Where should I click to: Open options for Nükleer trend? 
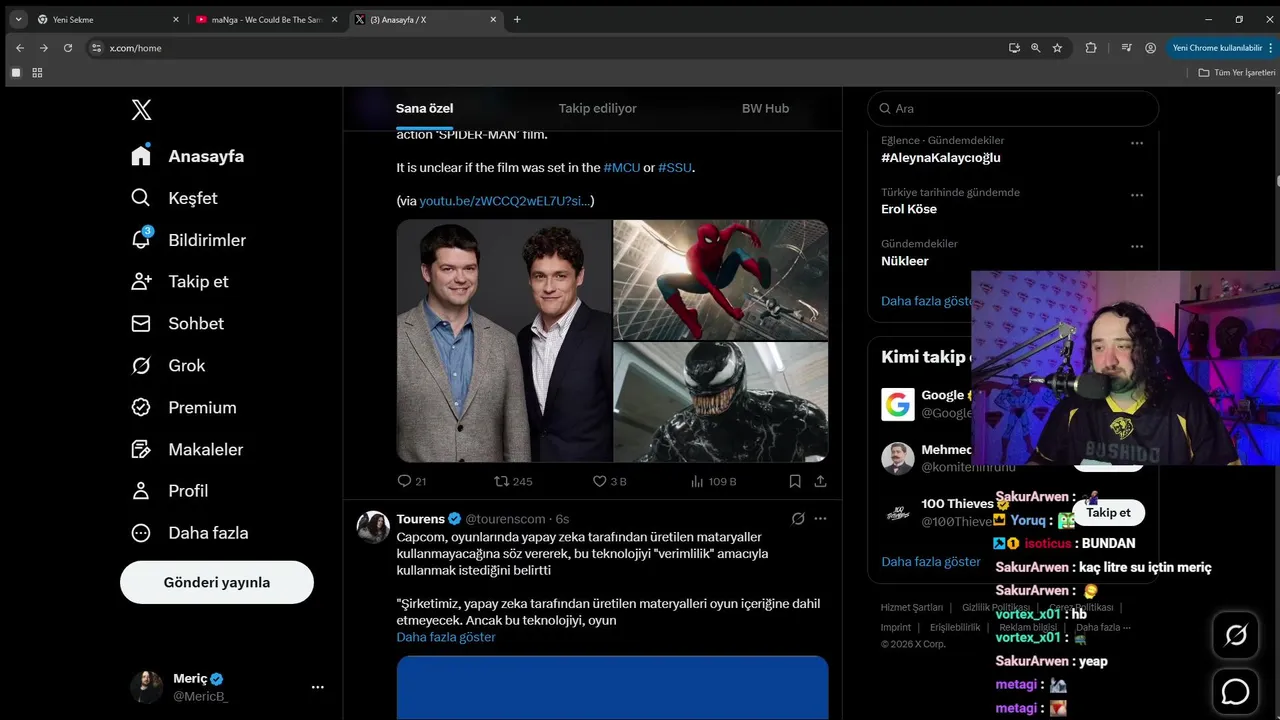[1137, 246]
